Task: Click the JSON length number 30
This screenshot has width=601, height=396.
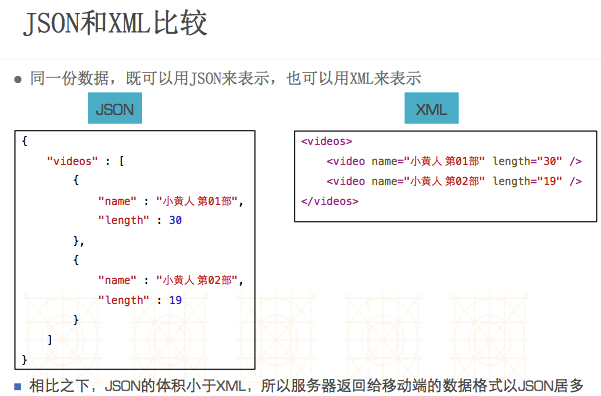Action: pos(175,220)
